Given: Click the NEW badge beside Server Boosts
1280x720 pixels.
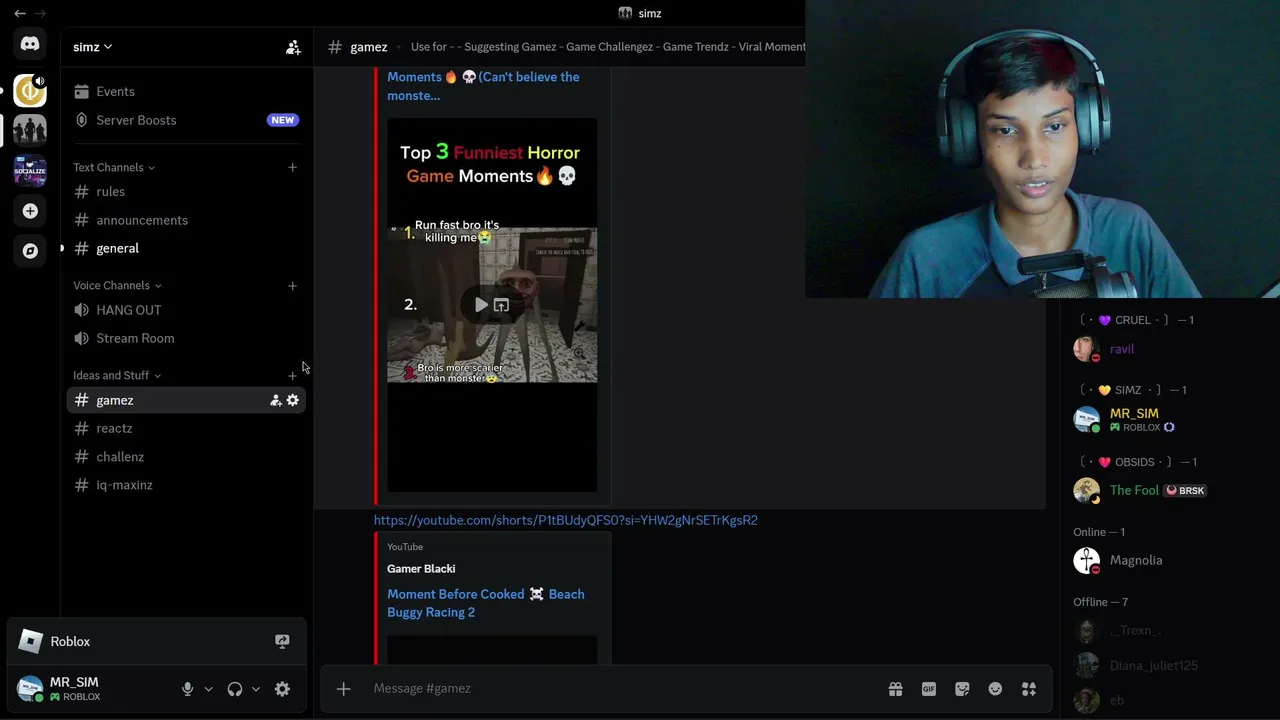Looking at the screenshot, I should click(282, 120).
